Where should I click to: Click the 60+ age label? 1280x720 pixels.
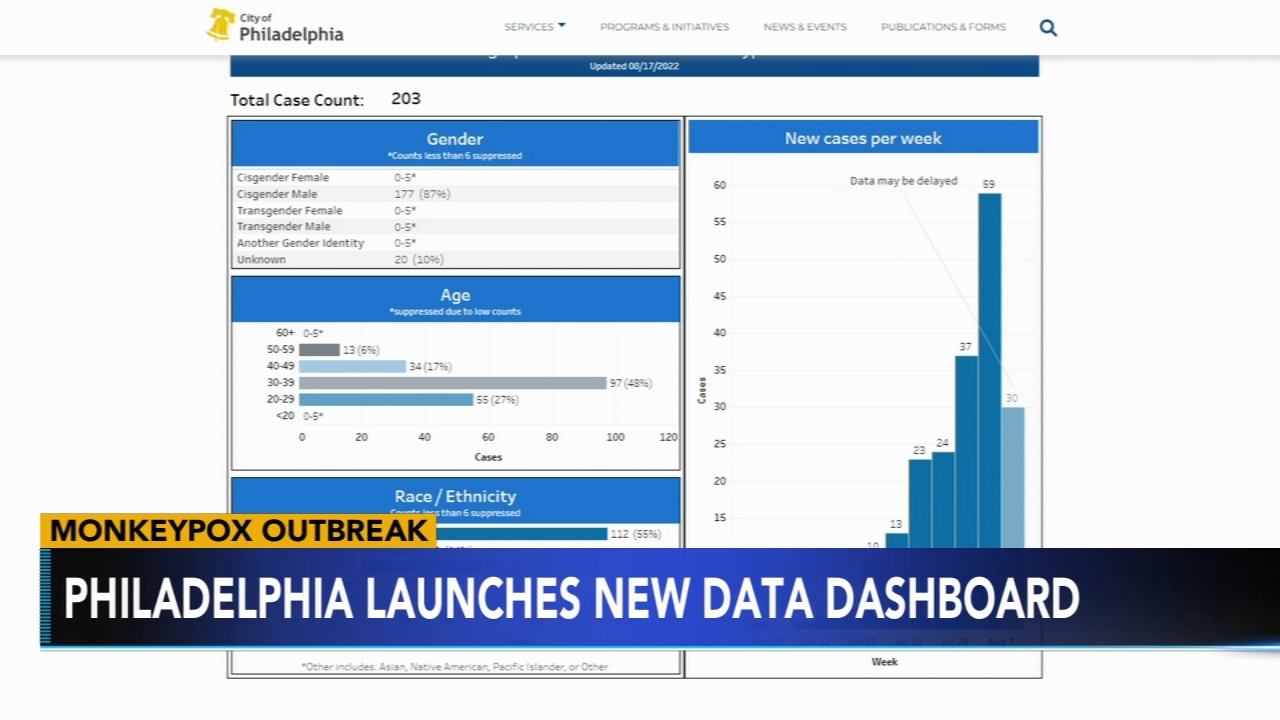point(285,333)
